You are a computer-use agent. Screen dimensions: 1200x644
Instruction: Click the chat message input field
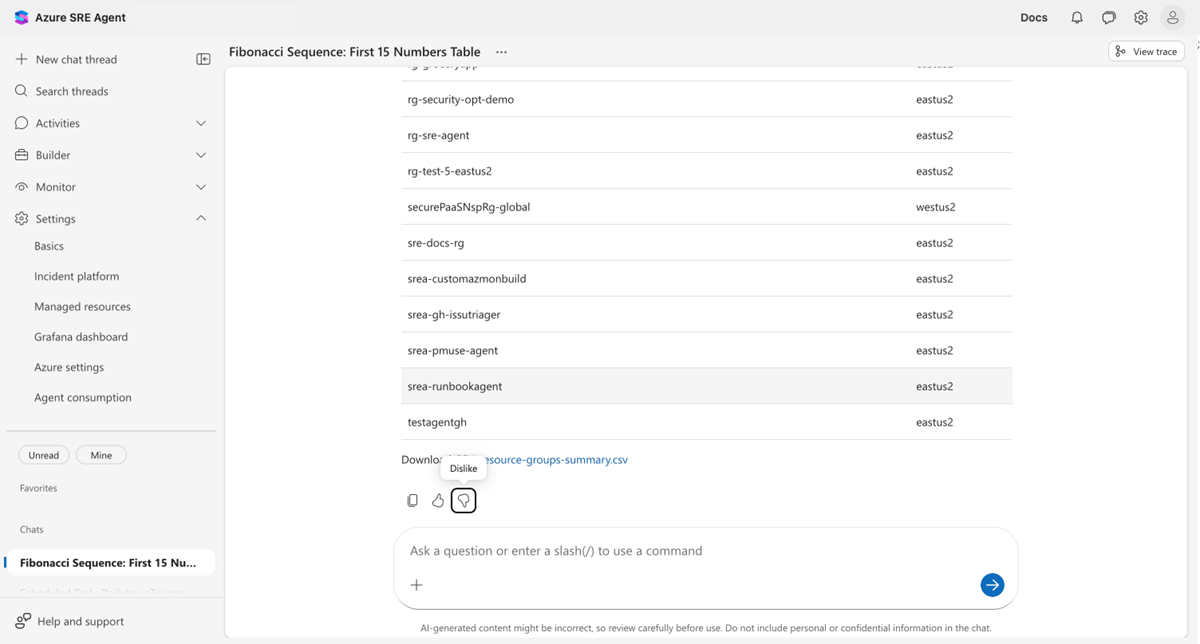coord(700,550)
